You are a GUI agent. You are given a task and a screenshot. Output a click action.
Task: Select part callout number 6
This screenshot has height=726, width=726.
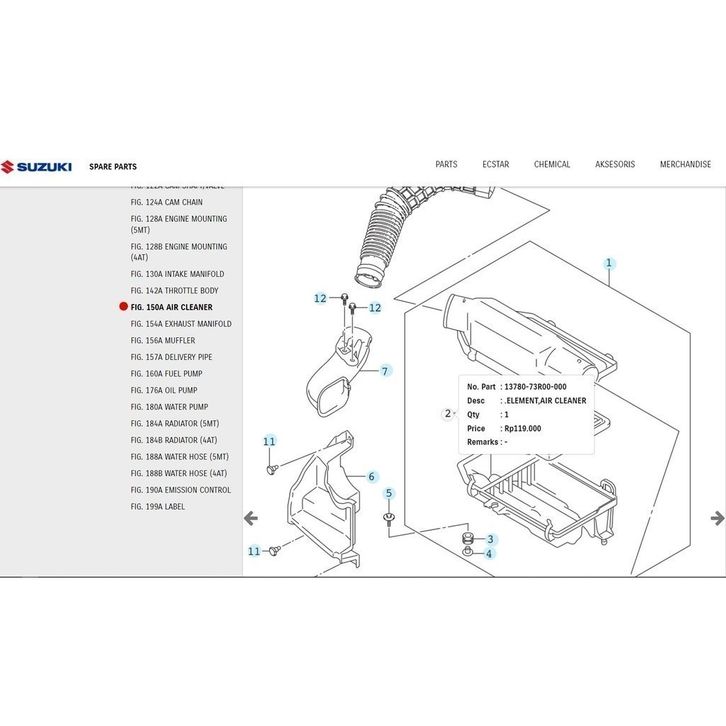tap(371, 477)
